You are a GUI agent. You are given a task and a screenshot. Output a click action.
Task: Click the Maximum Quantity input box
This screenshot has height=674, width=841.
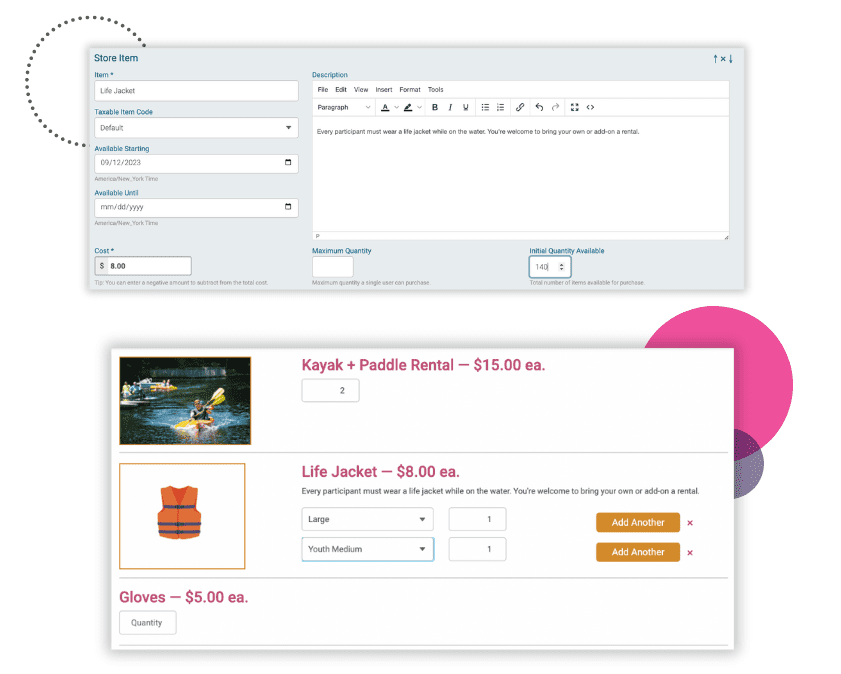[333, 266]
